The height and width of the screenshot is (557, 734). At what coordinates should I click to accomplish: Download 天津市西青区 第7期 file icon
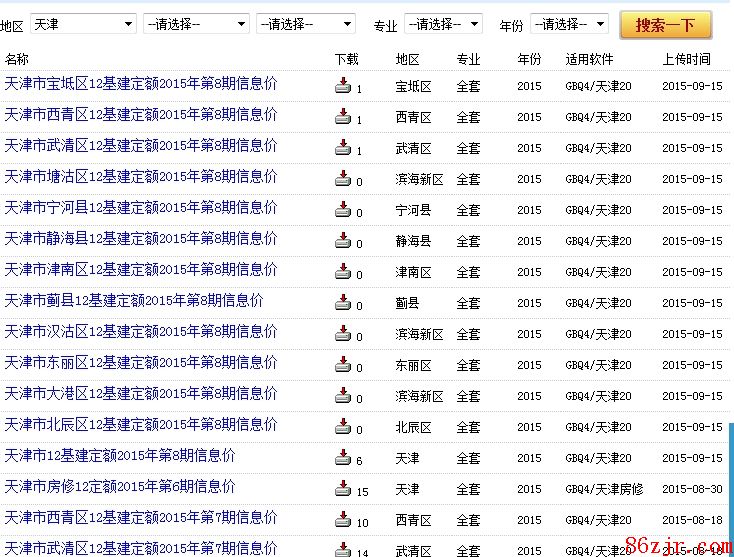tap(343, 520)
